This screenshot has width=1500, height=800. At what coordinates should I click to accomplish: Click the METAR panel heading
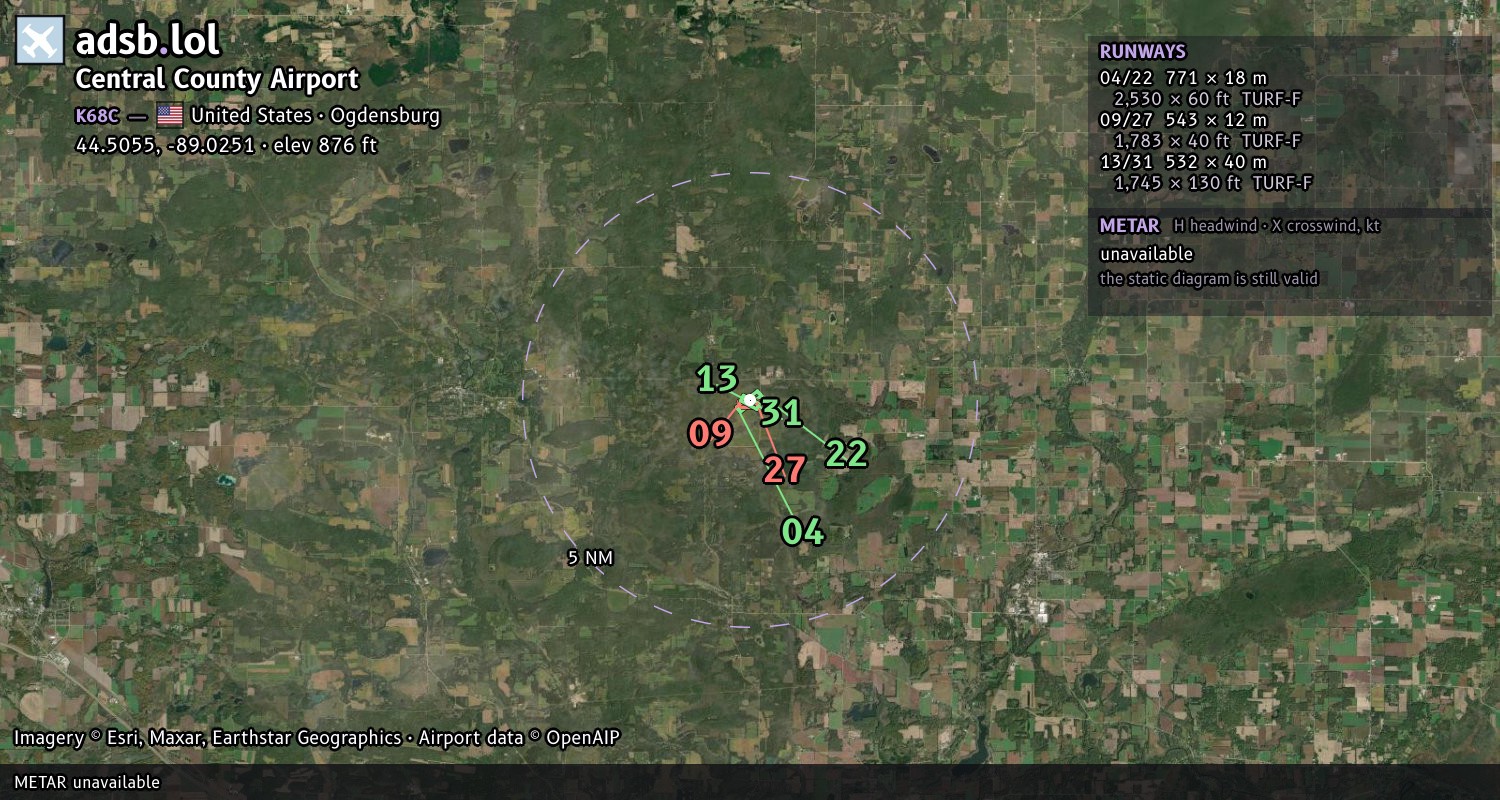(x=1129, y=226)
